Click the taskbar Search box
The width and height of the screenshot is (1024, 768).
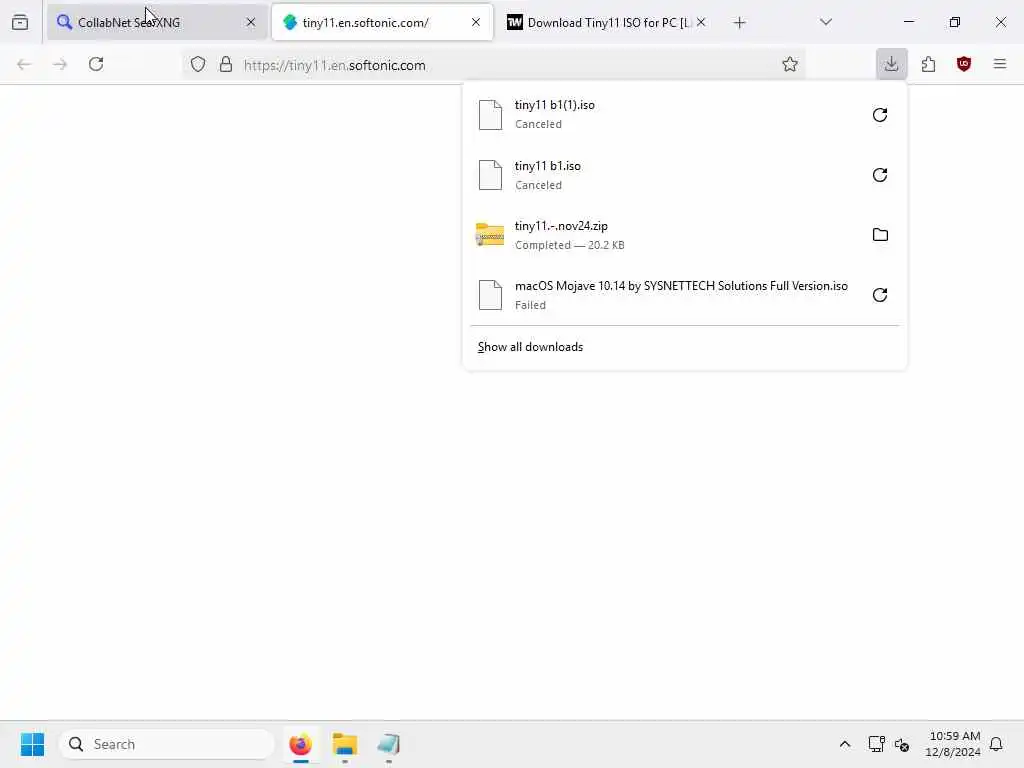[167, 744]
